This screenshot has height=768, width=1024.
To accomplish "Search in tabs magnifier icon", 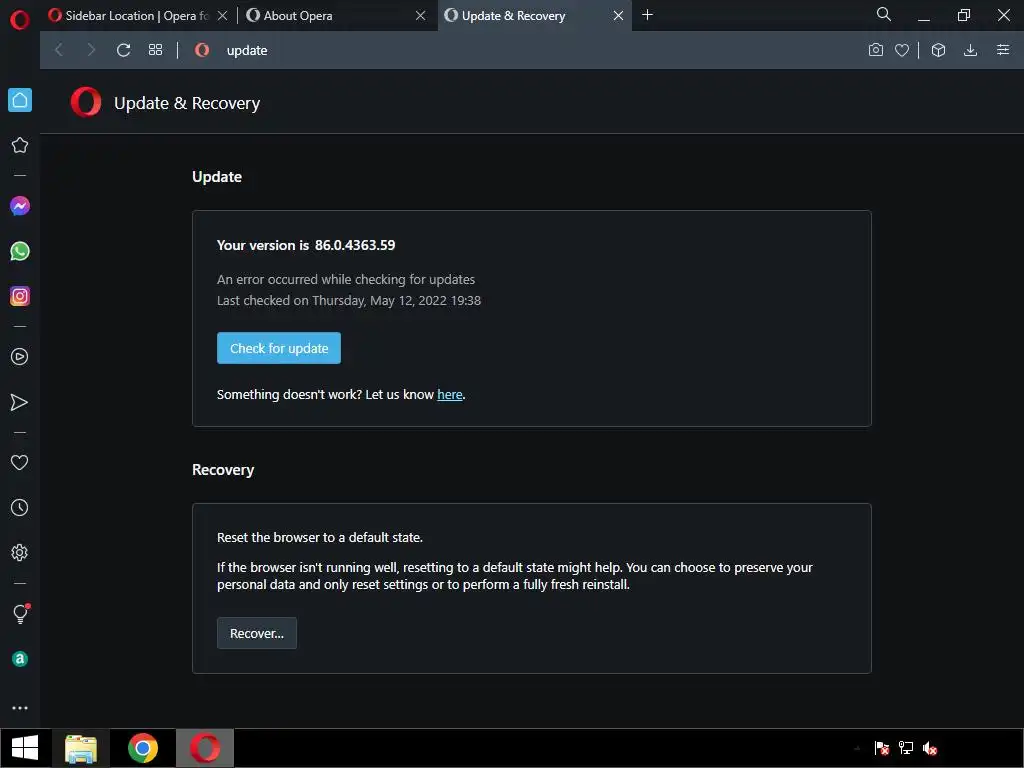I will tap(884, 14).
